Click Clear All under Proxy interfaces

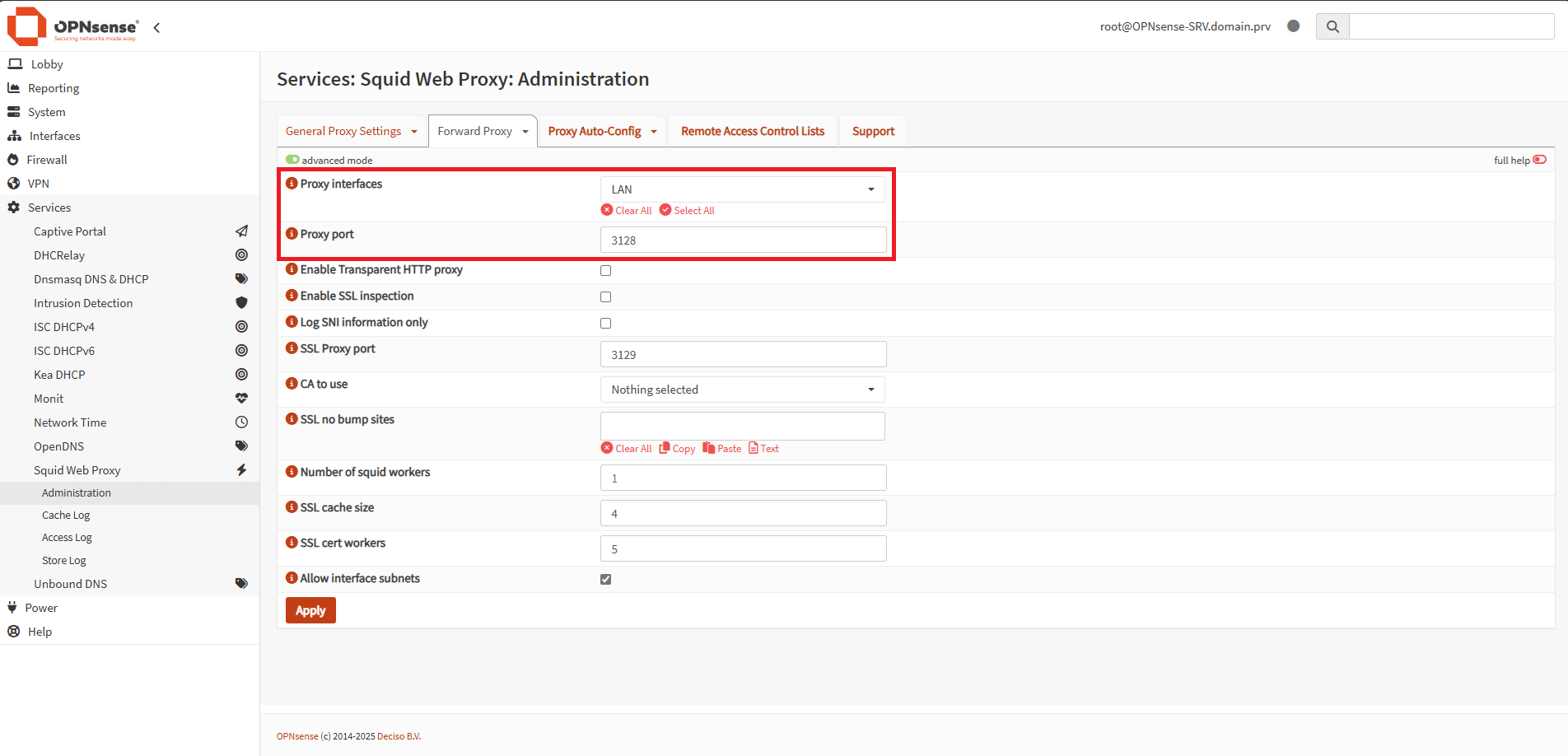click(x=627, y=211)
